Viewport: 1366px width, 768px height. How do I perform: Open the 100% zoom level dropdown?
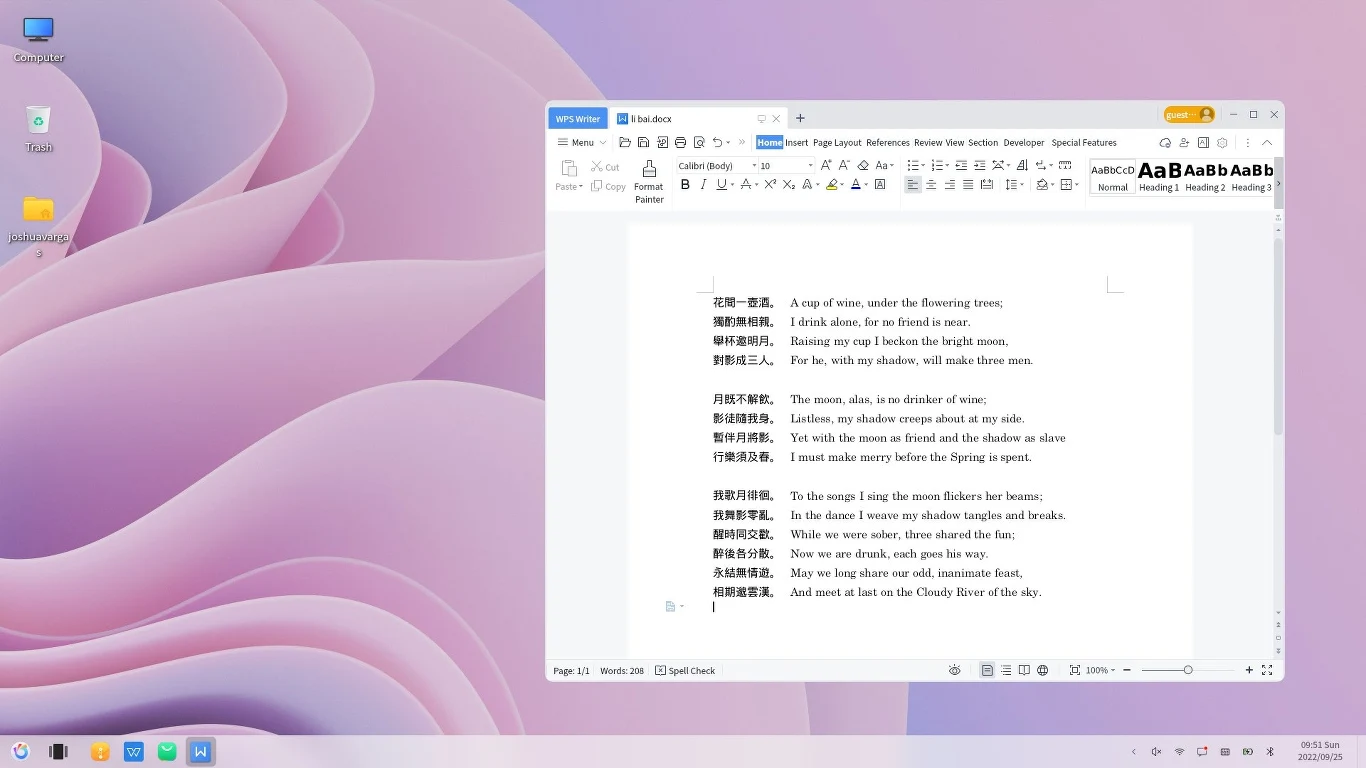click(1100, 670)
